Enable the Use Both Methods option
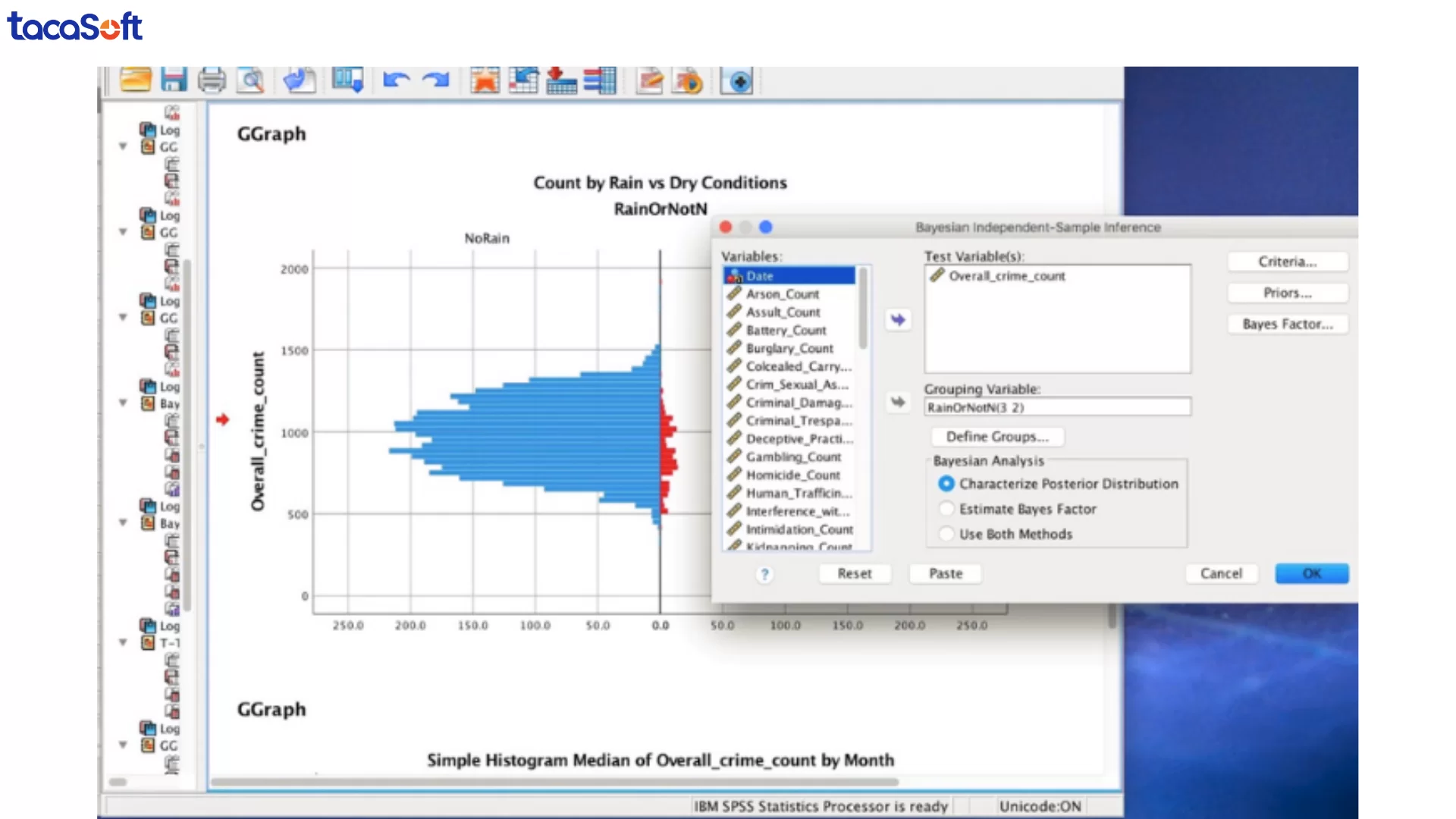The width and height of the screenshot is (1456, 819). 946,534
